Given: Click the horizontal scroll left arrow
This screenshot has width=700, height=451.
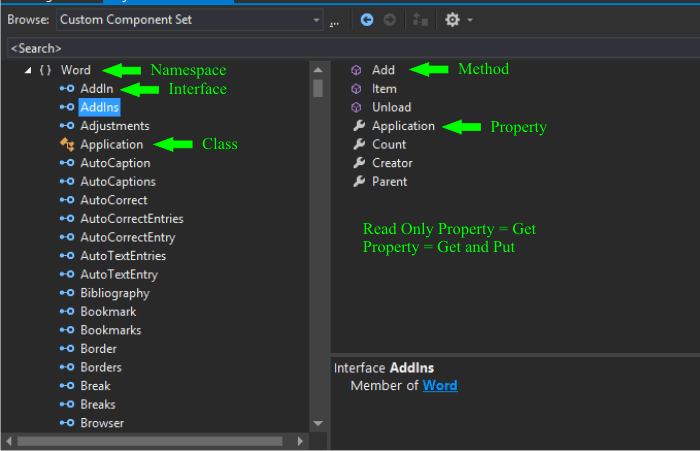Looking at the screenshot, I should click(8, 441).
